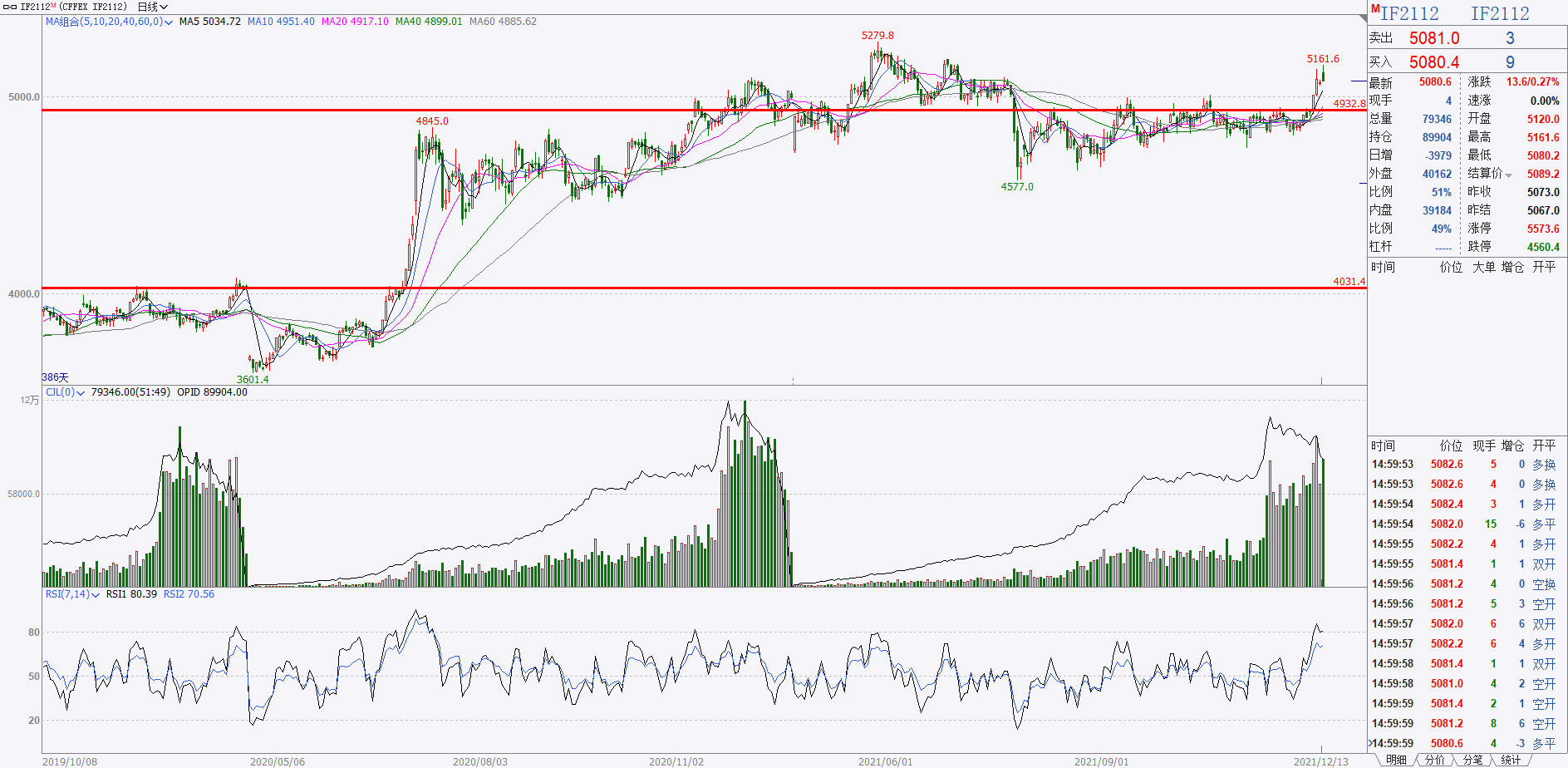The image size is (1568, 768).
Task: Click the 2021/12/13 date axis label
Action: (x=1320, y=761)
